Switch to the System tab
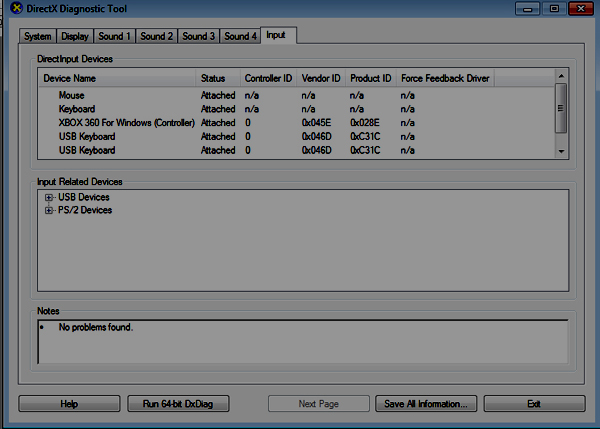The image size is (600, 429). pos(38,36)
